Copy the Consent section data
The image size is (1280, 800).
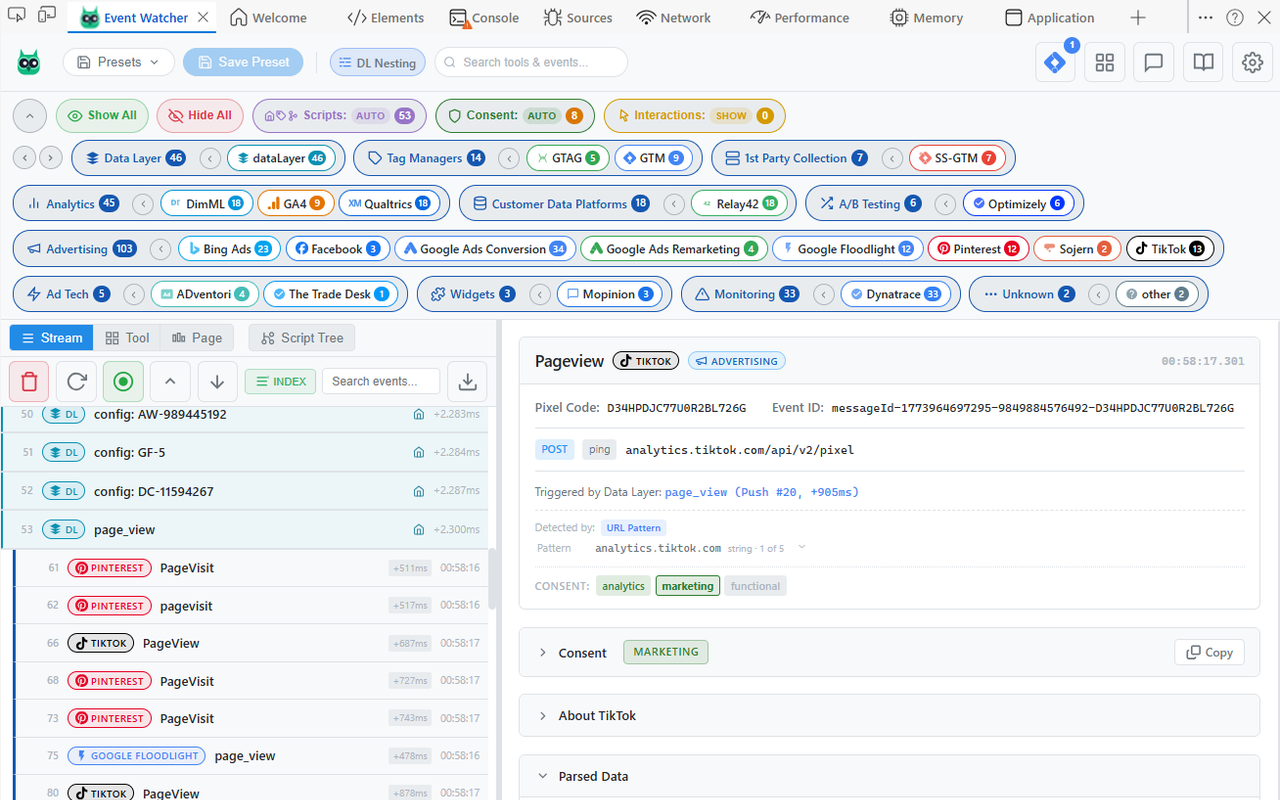pyautogui.click(x=1209, y=652)
